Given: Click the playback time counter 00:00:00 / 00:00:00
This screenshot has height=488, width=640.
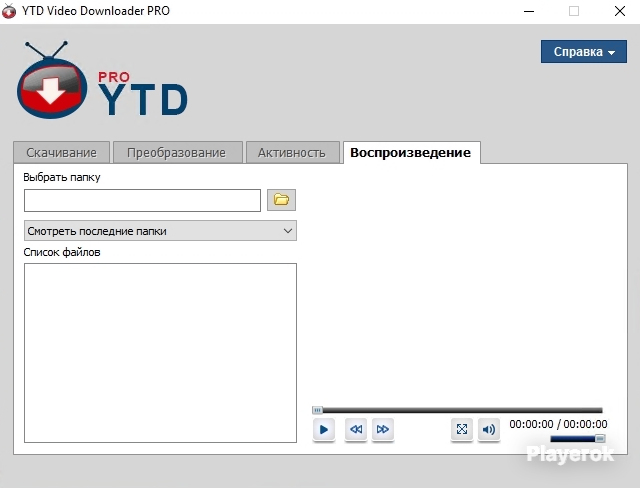Looking at the screenshot, I should click(558, 424).
